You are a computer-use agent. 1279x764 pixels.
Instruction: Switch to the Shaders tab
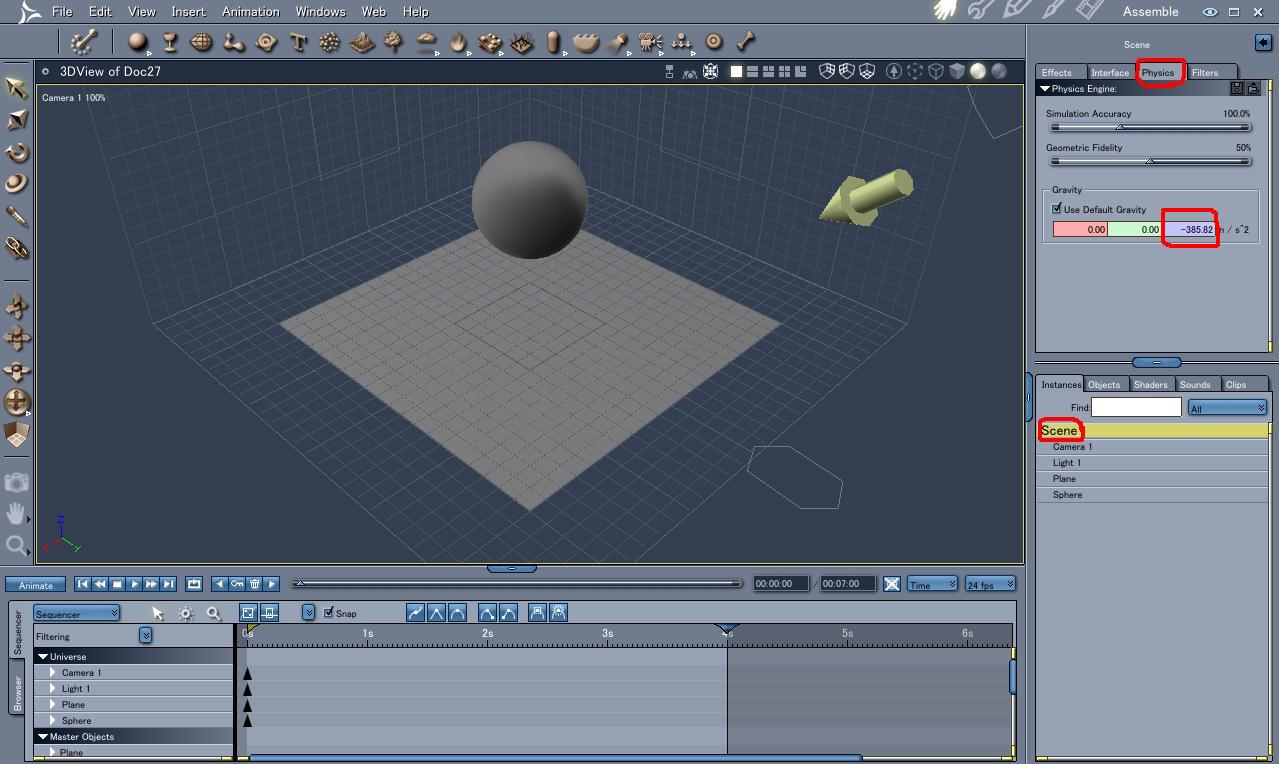1150,384
